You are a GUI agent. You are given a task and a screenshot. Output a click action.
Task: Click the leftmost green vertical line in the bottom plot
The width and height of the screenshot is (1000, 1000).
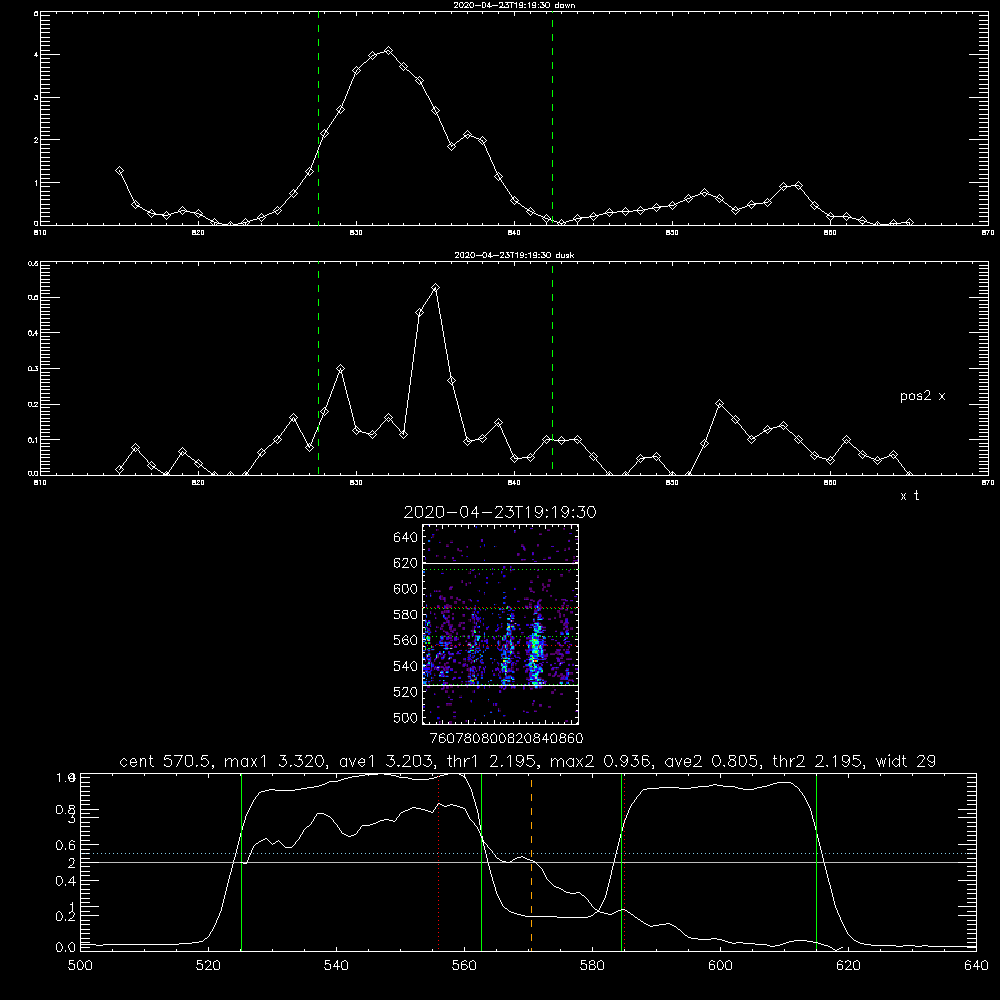click(241, 862)
